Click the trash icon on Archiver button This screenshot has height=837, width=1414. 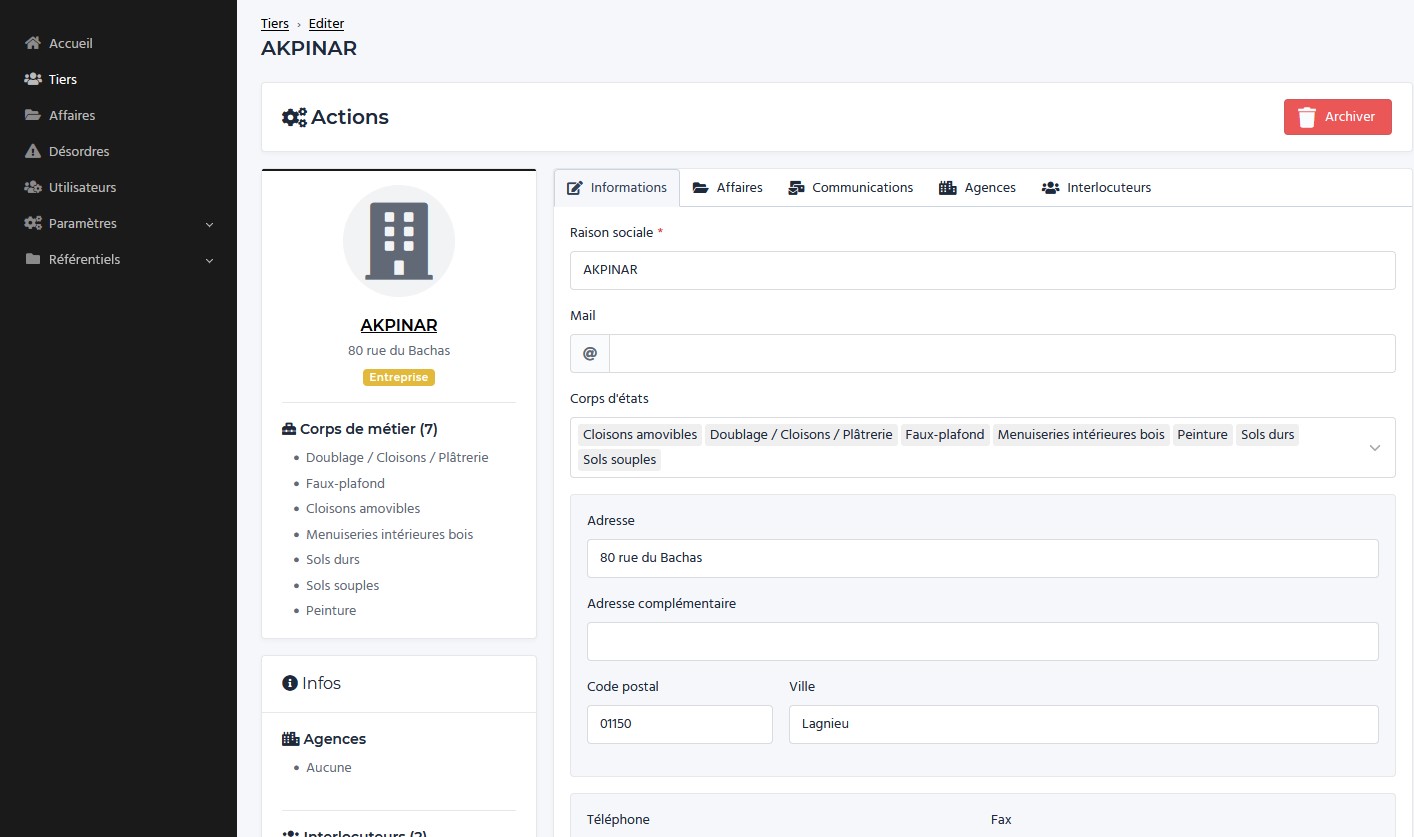[x=1306, y=117]
